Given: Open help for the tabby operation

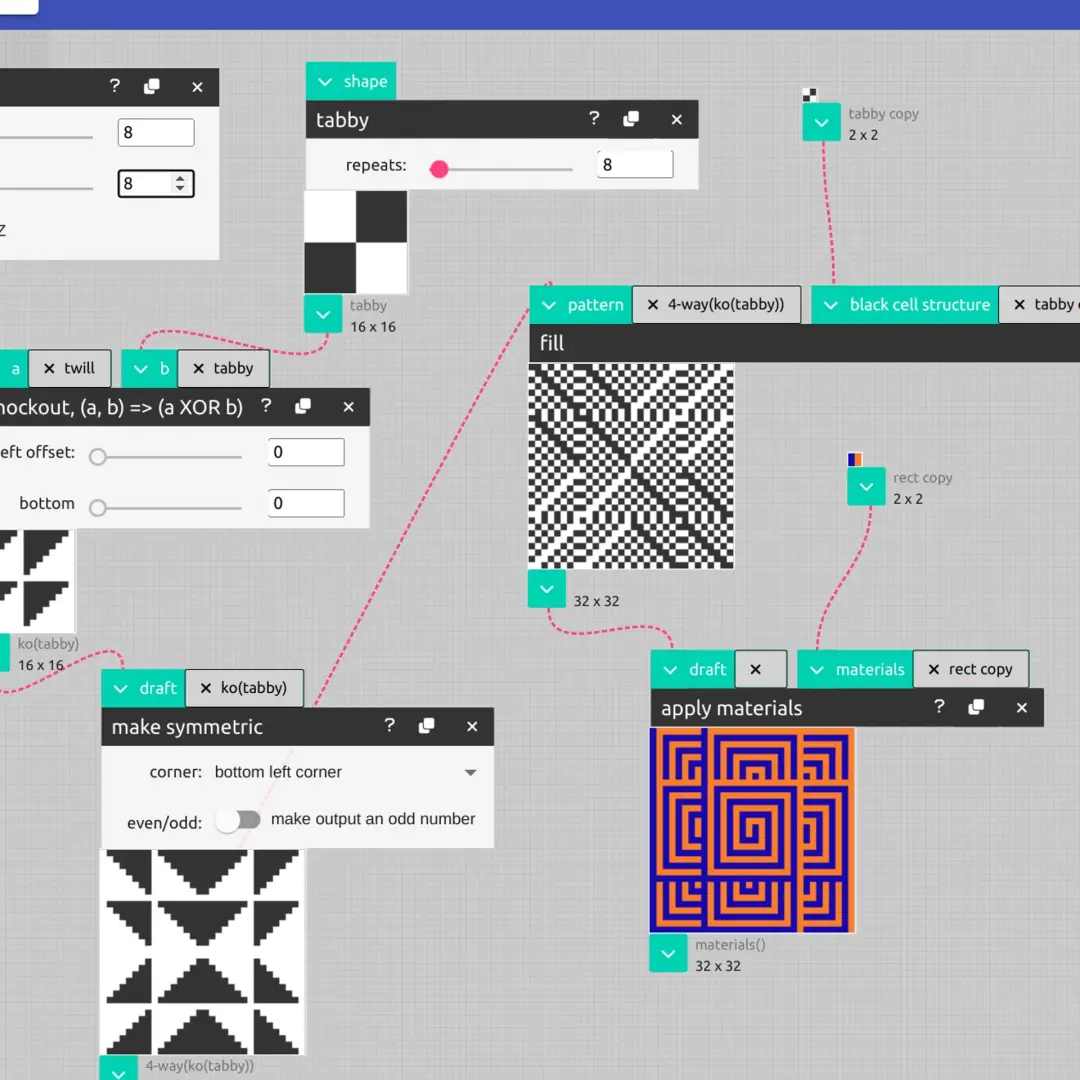Looking at the screenshot, I should 594,119.
